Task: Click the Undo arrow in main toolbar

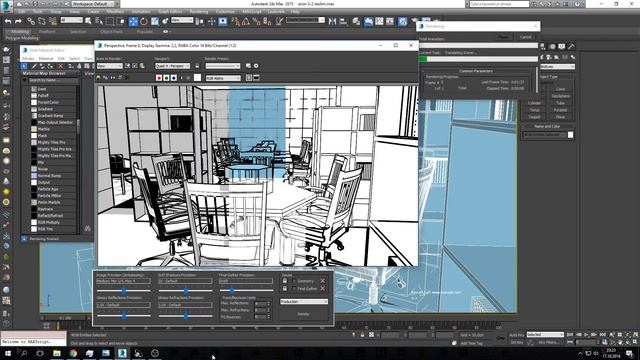Action: point(8,21)
